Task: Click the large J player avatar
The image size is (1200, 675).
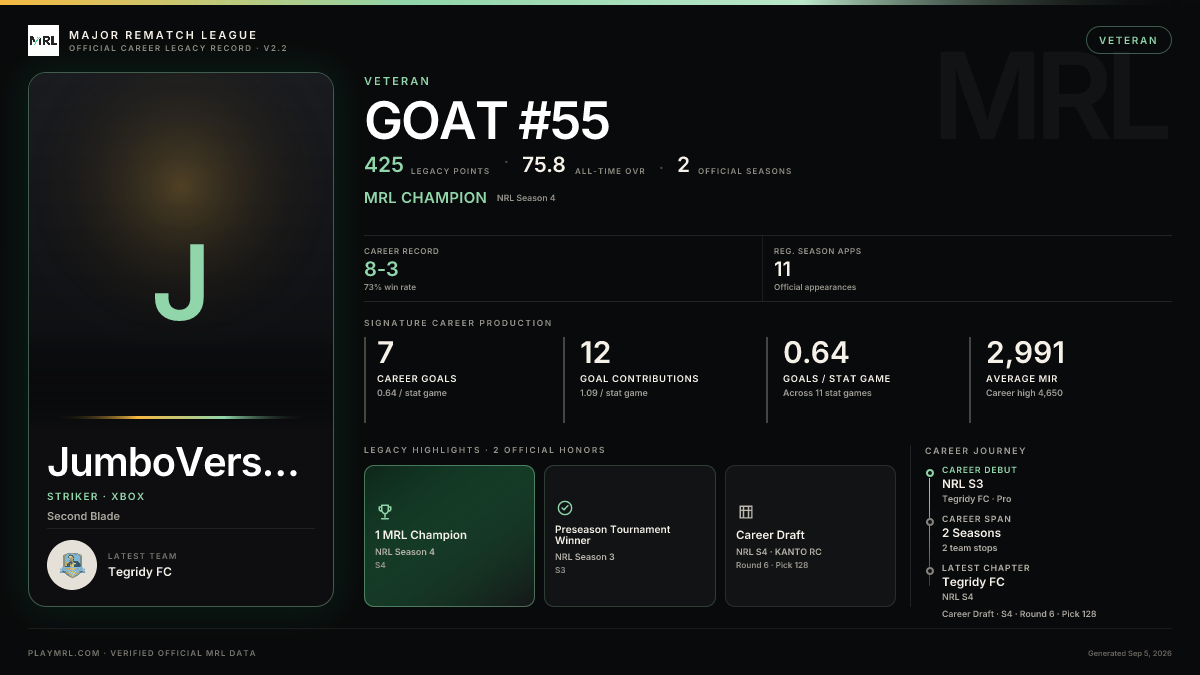Action: (x=180, y=282)
